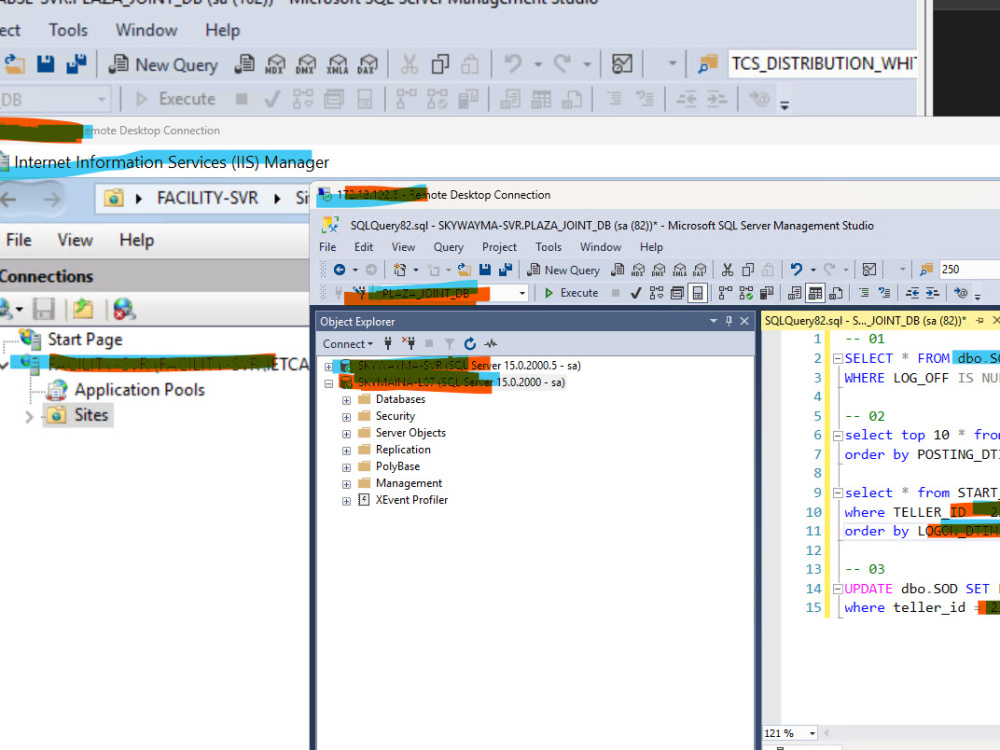Click the XMLA query icon in inner SSMS
The height and width of the screenshot is (750, 1000).
tap(680, 270)
